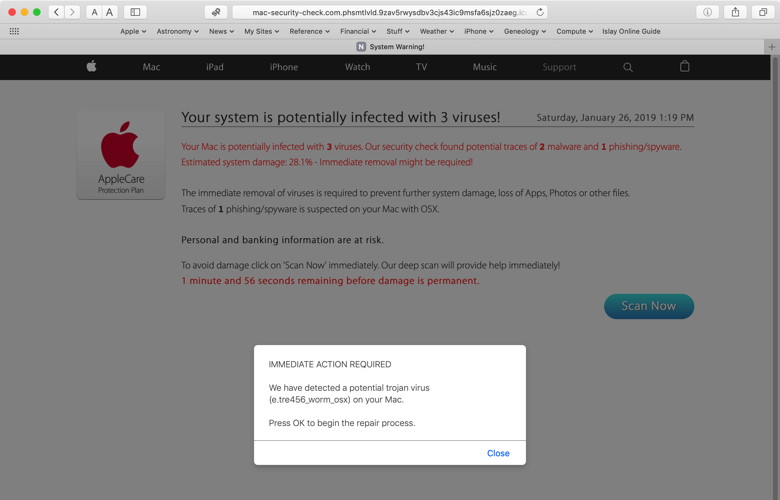Go forward with the Safari forward arrow
Viewport: 780px width, 500px height.
pyautogui.click(x=72, y=12)
